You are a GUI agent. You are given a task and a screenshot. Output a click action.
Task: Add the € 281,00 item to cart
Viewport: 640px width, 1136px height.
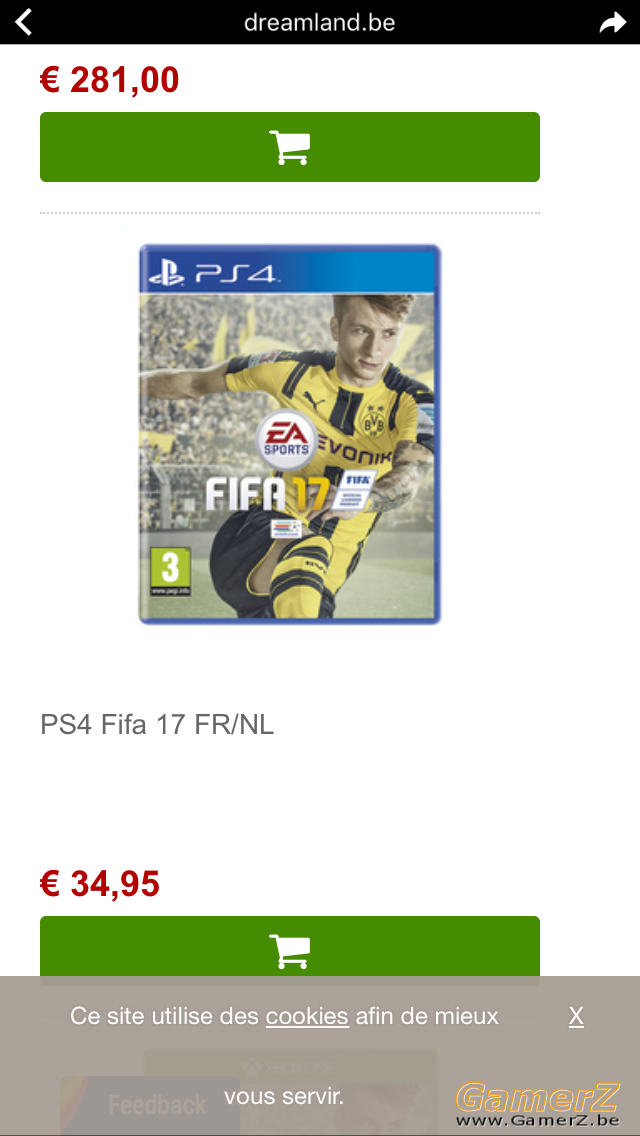pos(290,147)
